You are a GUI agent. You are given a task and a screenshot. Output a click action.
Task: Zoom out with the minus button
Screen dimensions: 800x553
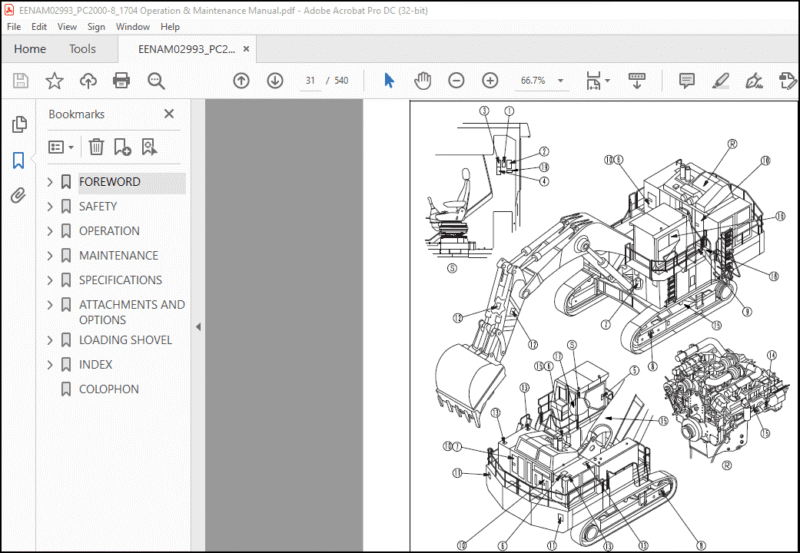(456, 81)
